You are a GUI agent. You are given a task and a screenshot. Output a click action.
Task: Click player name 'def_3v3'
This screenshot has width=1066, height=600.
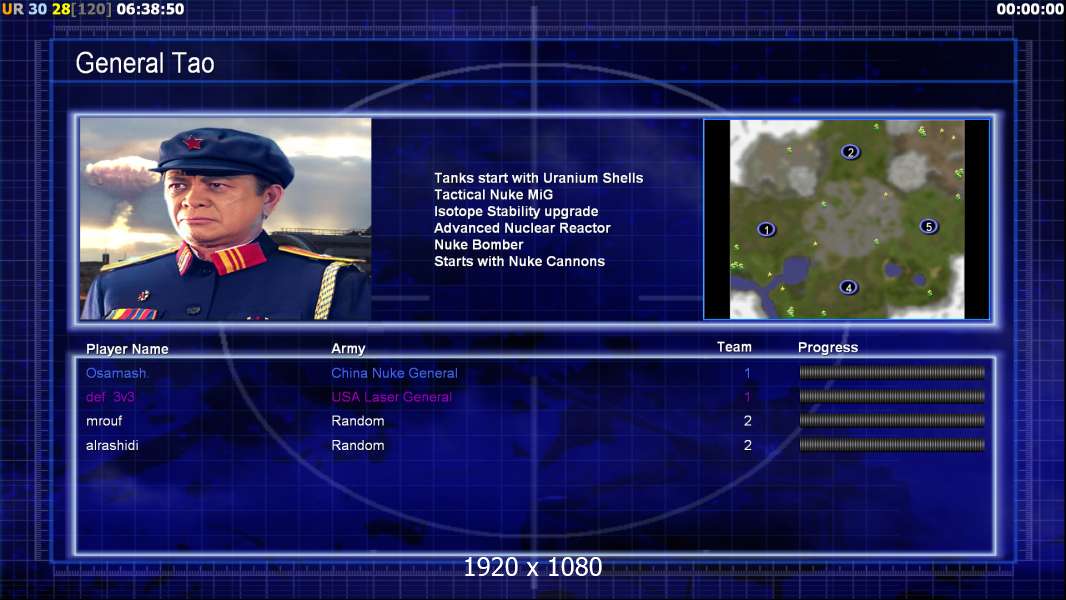pyautogui.click(x=110, y=397)
